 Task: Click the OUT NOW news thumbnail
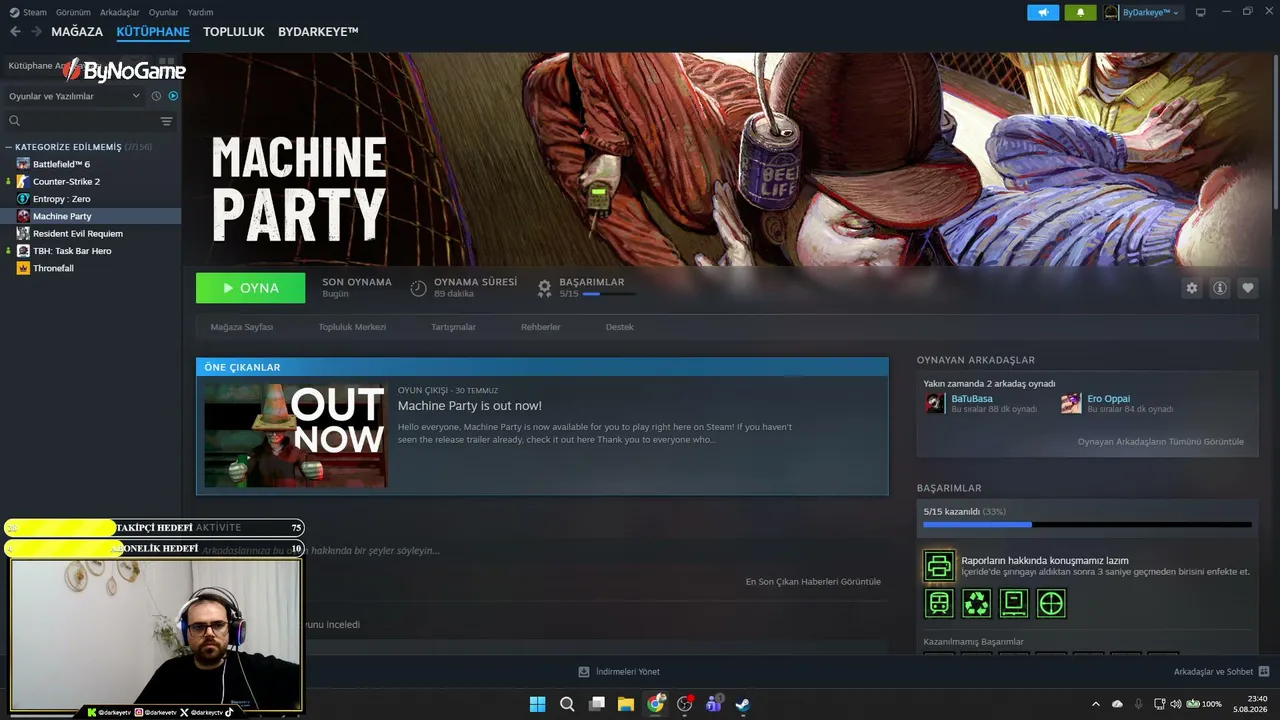click(x=295, y=435)
